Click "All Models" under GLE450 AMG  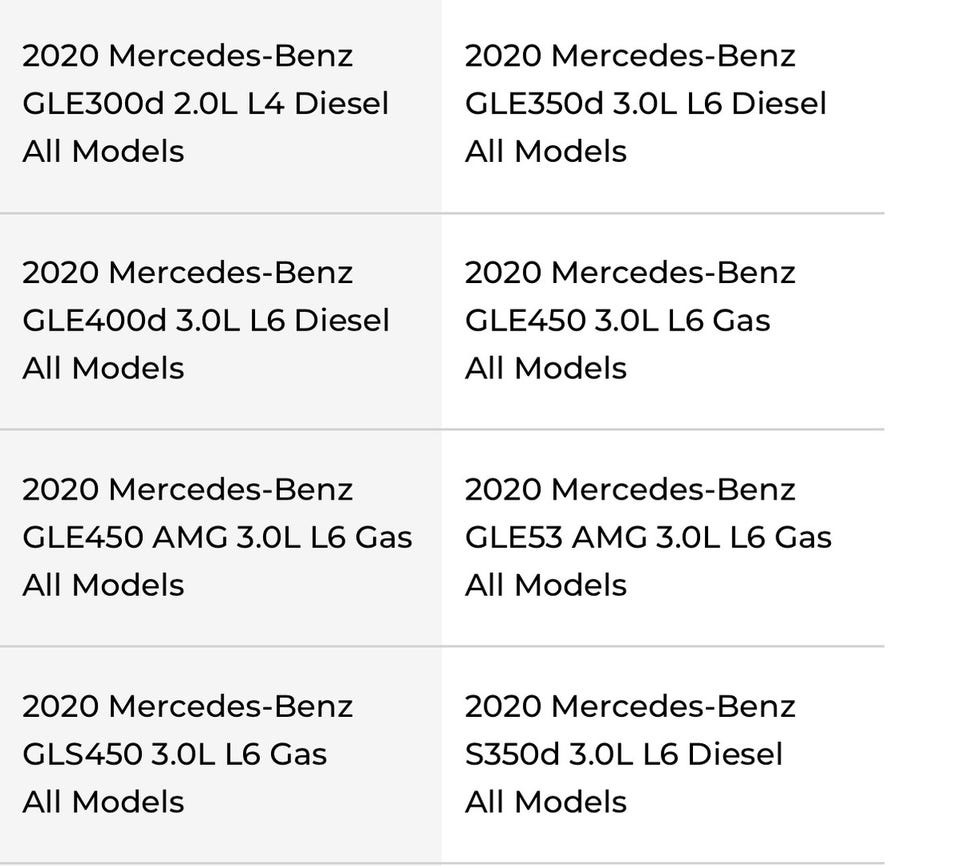point(103,585)
